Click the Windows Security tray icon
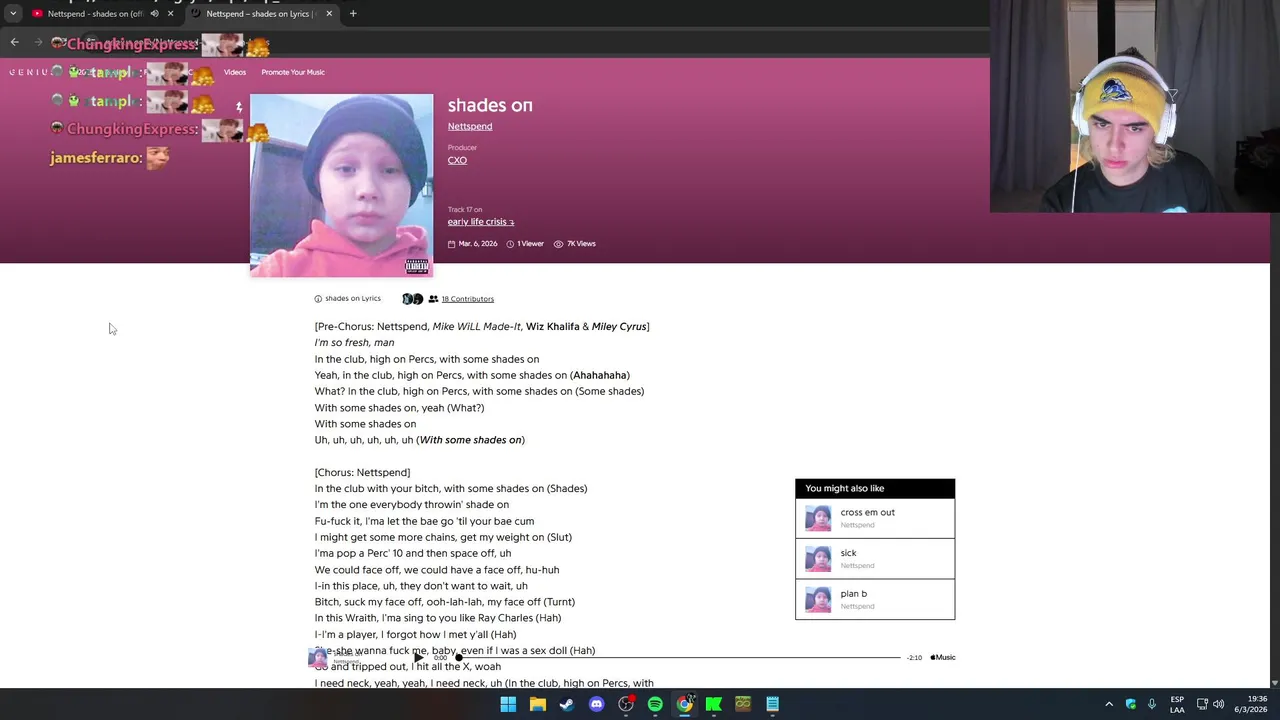This screenshot has width=1280, height=720. pyautogui.click(x=1131, y=704)
